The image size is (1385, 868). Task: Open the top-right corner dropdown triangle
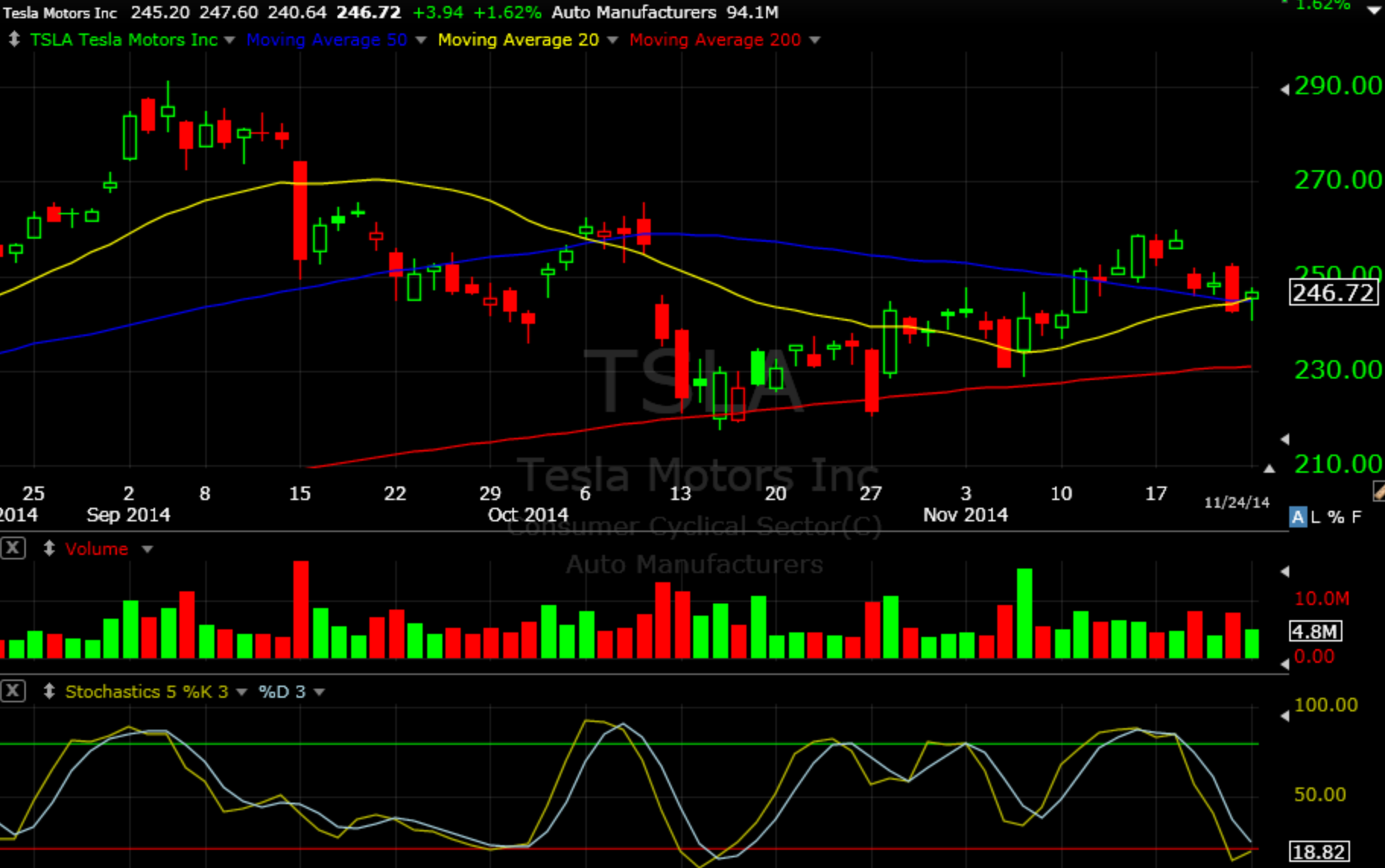coord(1374,11)
